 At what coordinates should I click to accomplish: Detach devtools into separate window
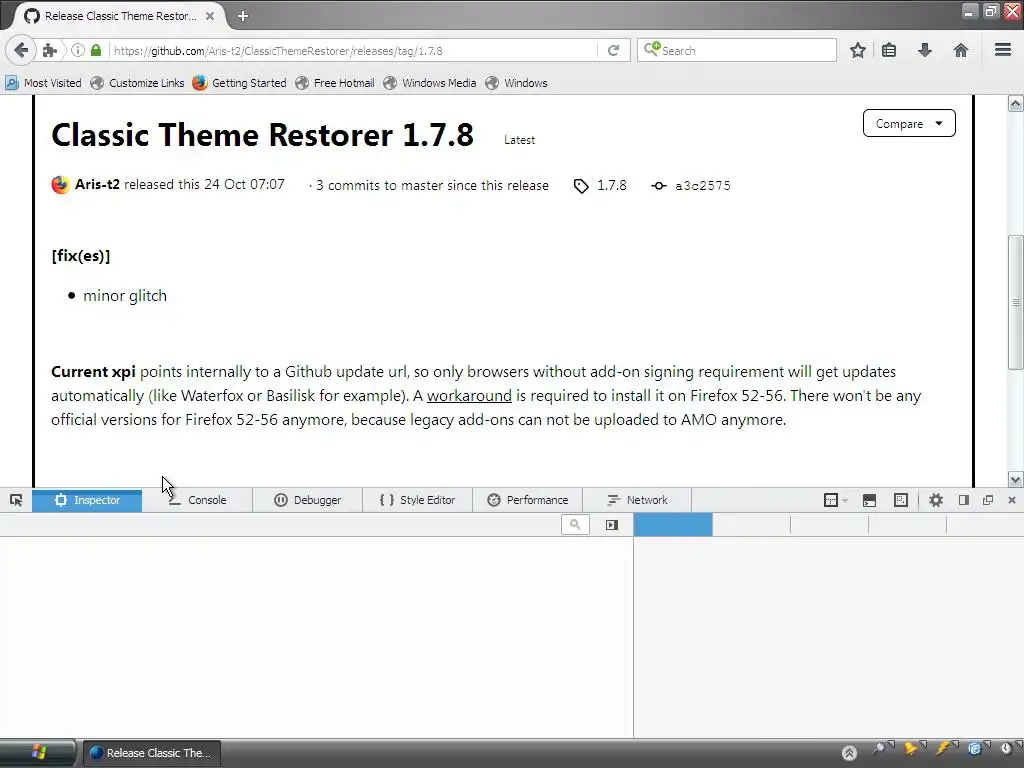pos(987,500)
